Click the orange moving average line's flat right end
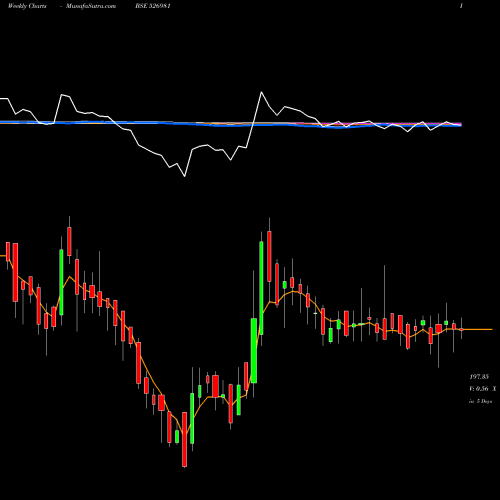Viewport: 500px width, 500px height. tap(477, 329)
